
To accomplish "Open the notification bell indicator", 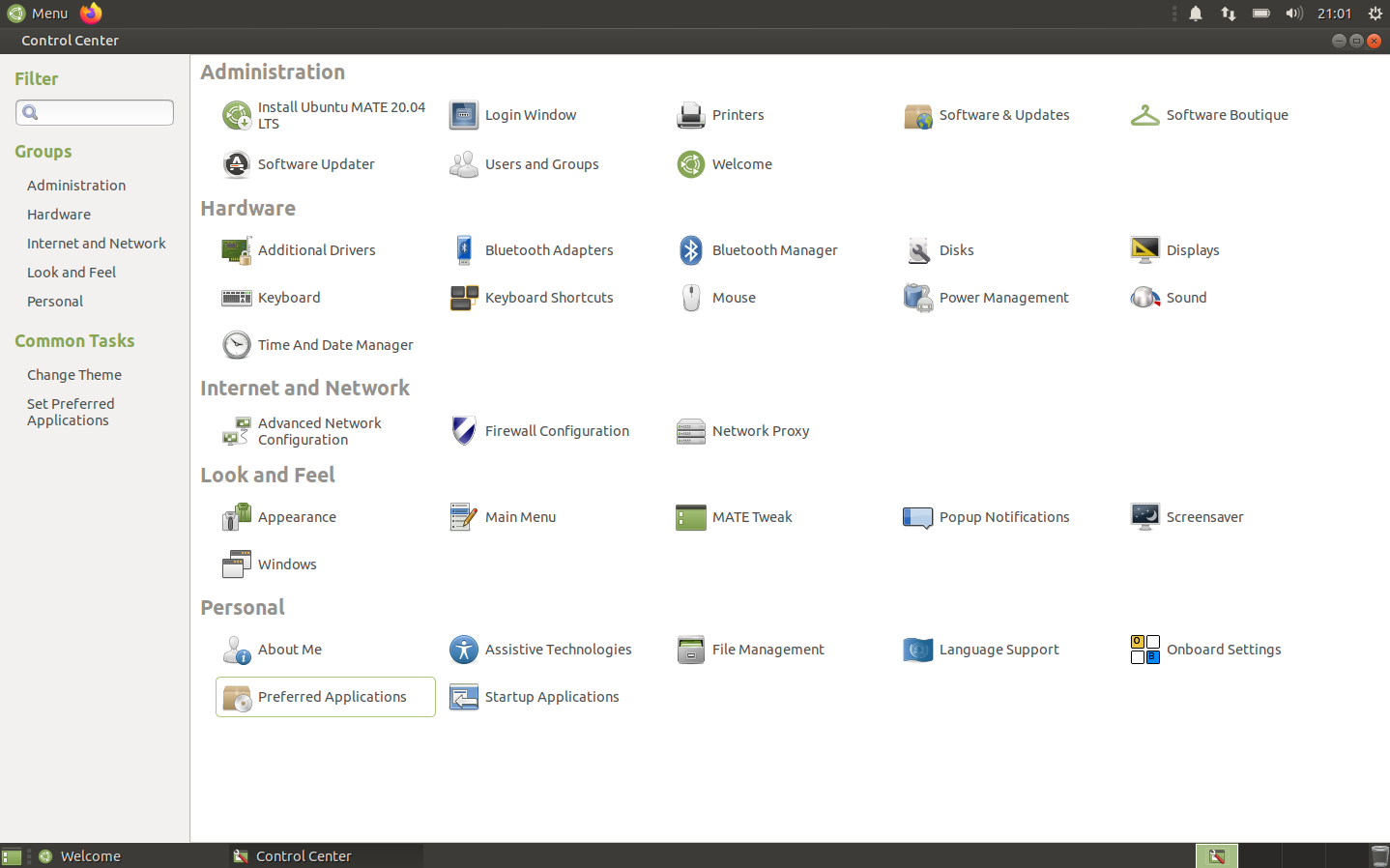I will (1196, 14).
